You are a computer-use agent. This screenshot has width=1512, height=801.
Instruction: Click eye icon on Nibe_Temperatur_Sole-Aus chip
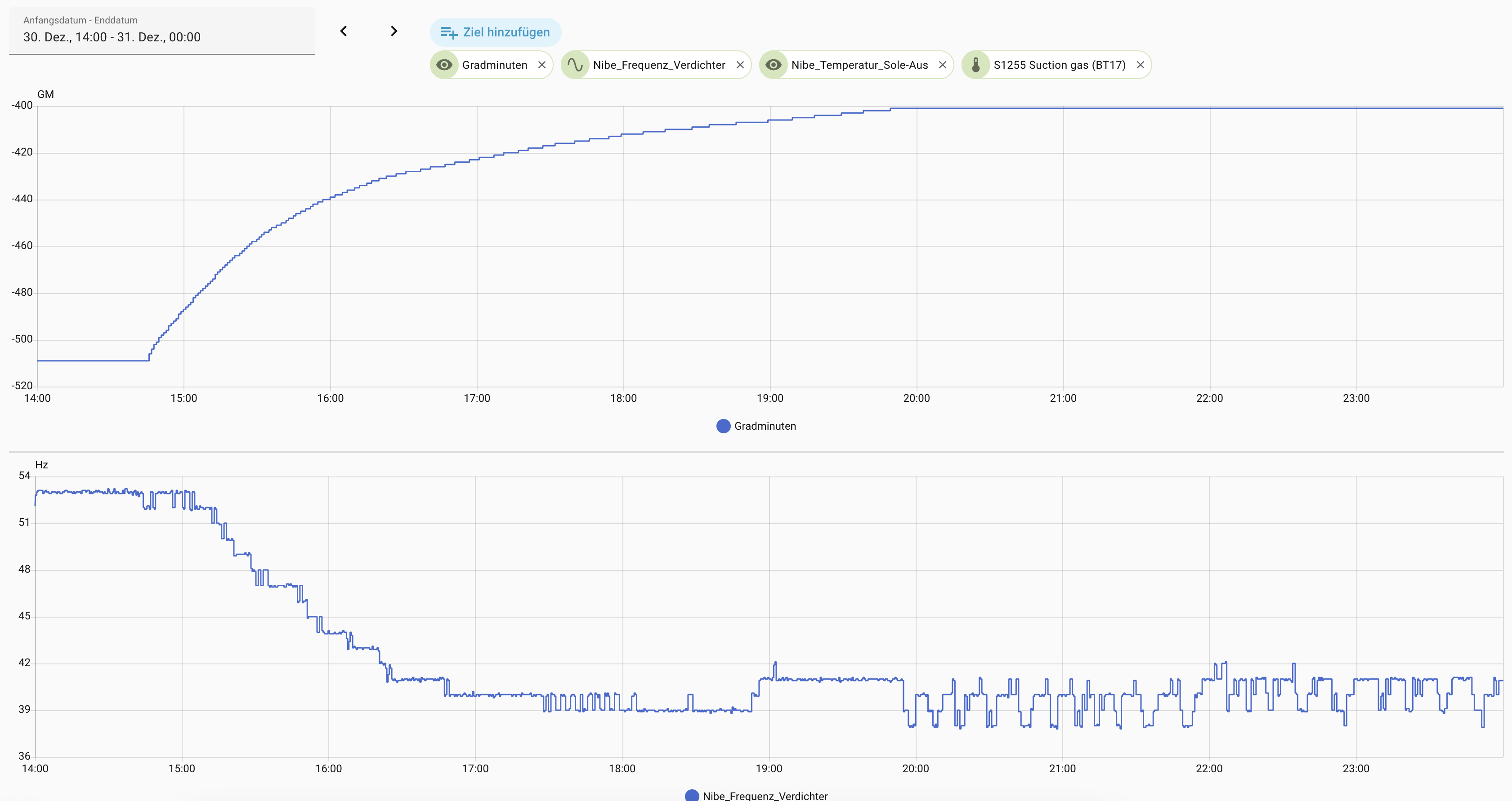tap(774, 65)
